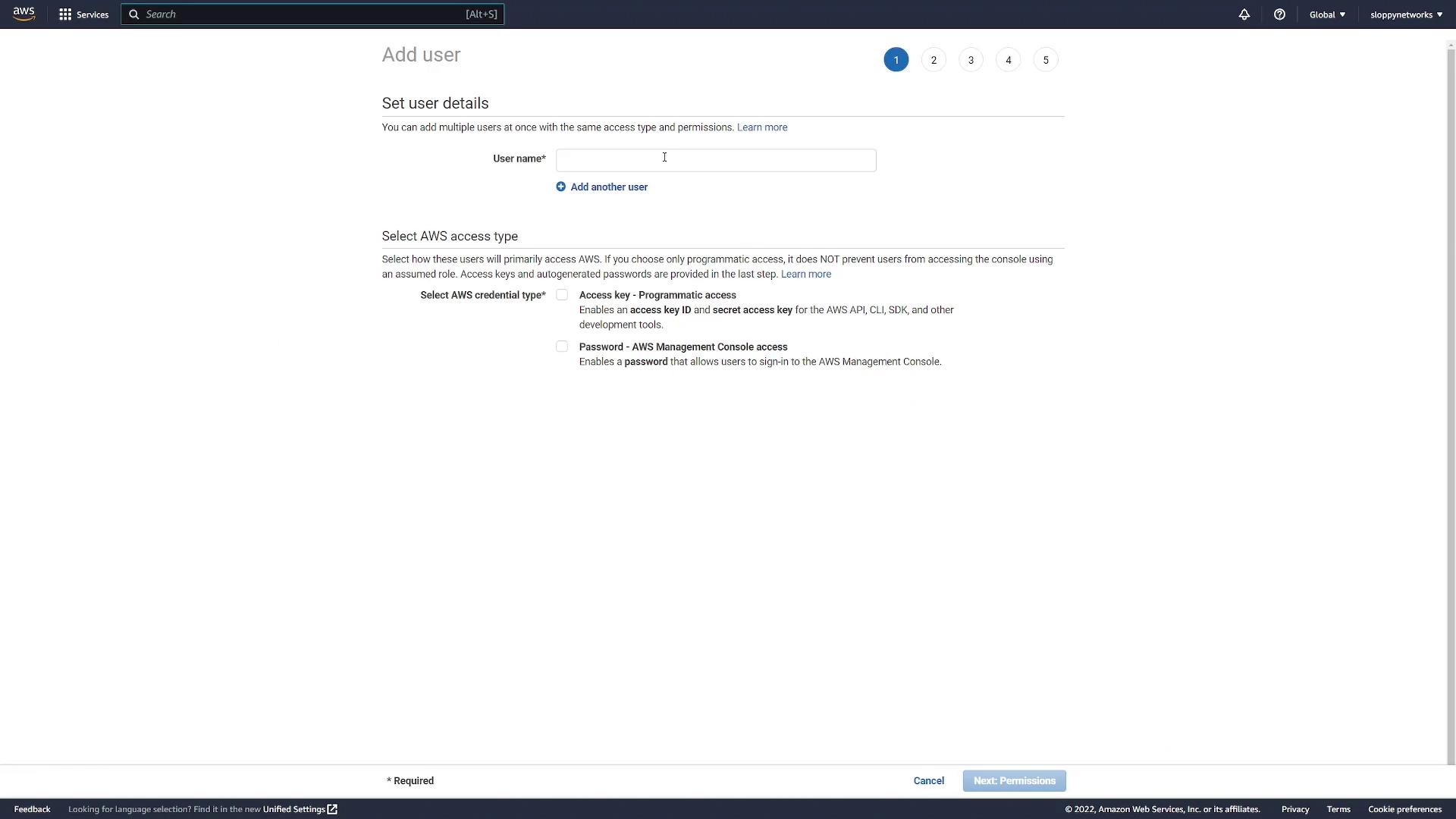
Task: Go to wizard step 5
Action: [x=1046, y=60]
